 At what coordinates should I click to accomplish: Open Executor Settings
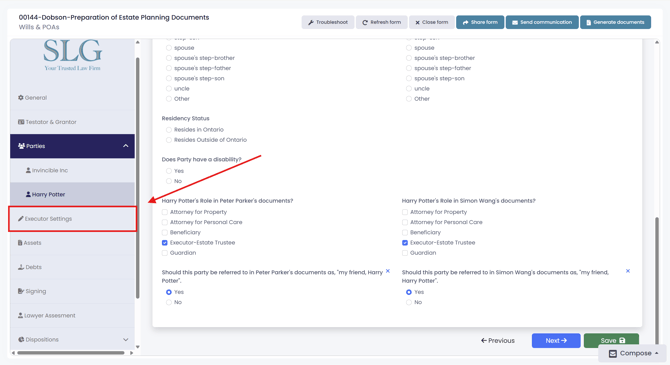[72, 219]
